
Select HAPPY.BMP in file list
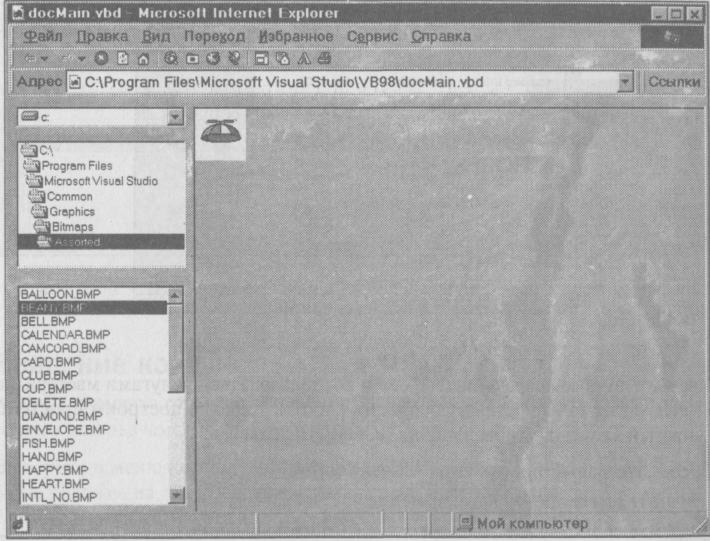tap(55, 470)
